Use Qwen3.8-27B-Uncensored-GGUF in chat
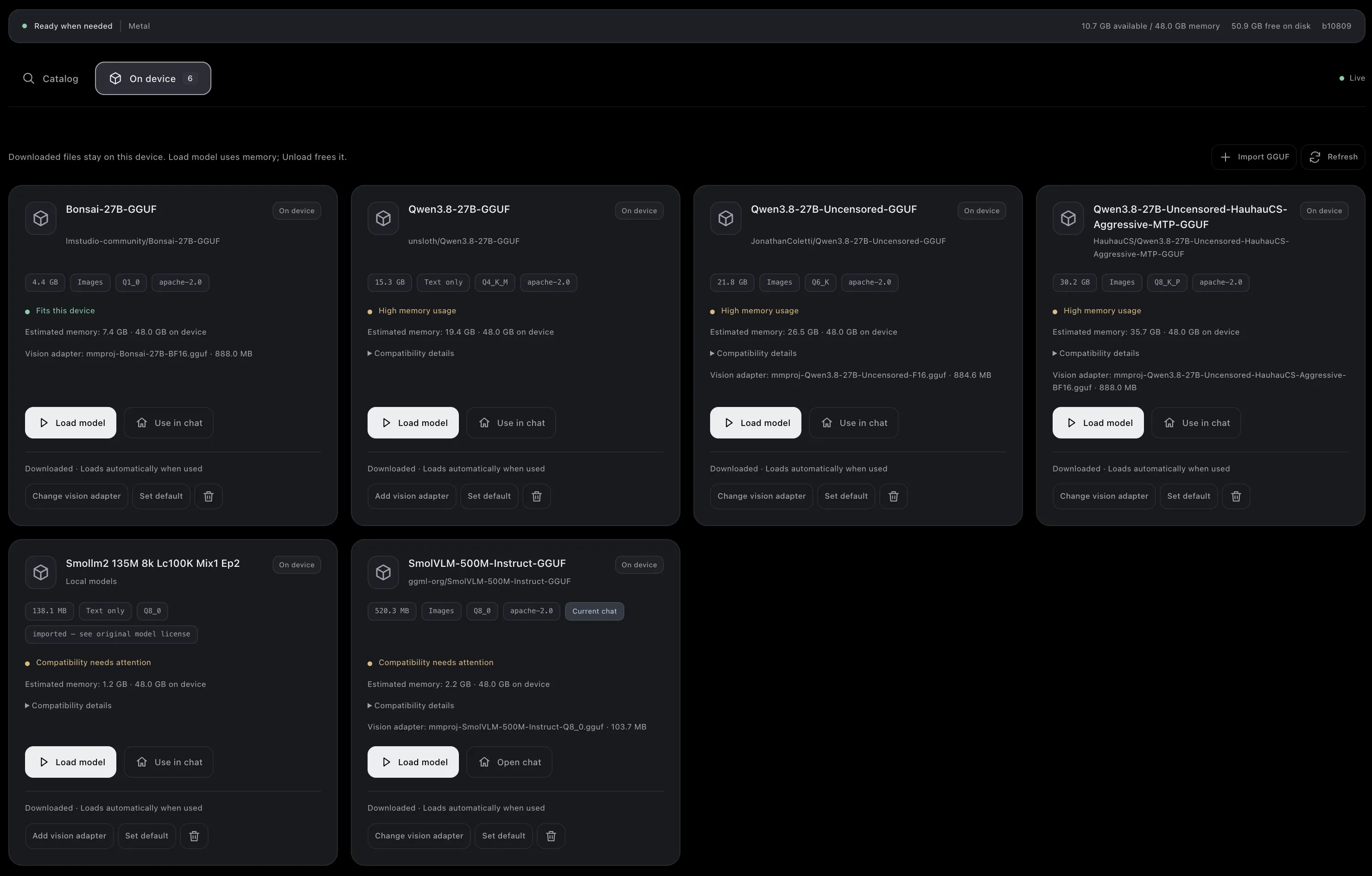This screenshot has width=1372, height=876. point(853,423)
